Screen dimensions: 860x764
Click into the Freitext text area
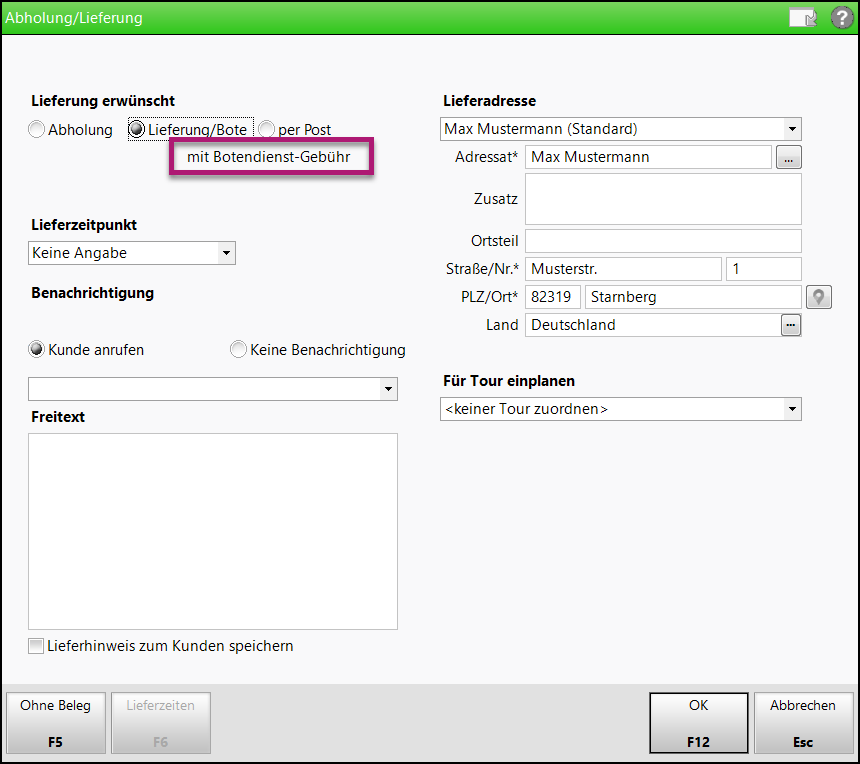213,530
